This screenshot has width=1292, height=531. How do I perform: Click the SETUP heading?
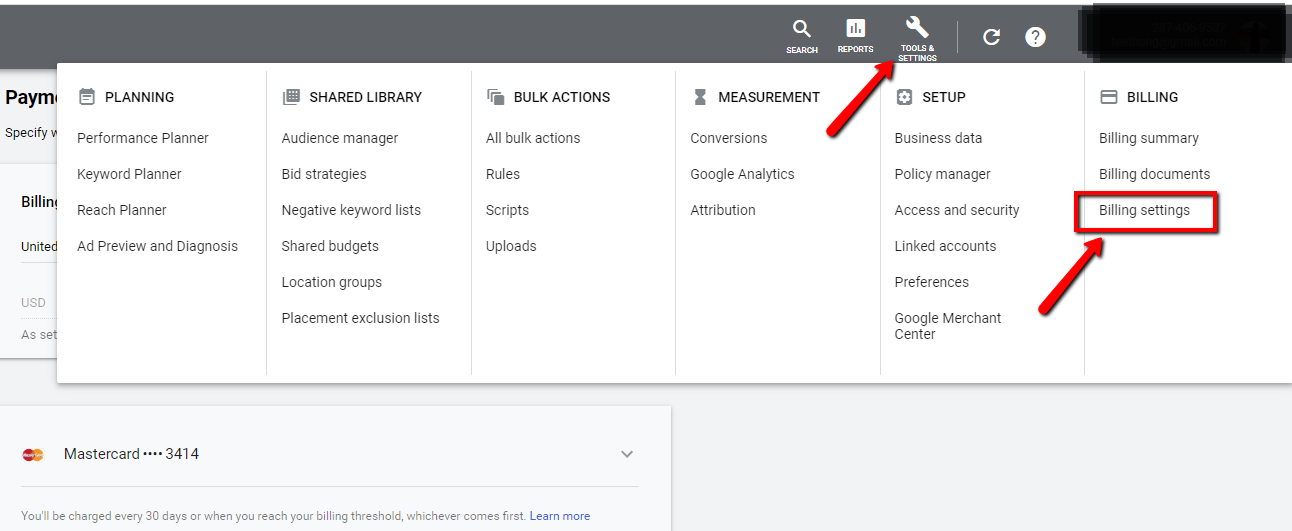tap(944, 97)
